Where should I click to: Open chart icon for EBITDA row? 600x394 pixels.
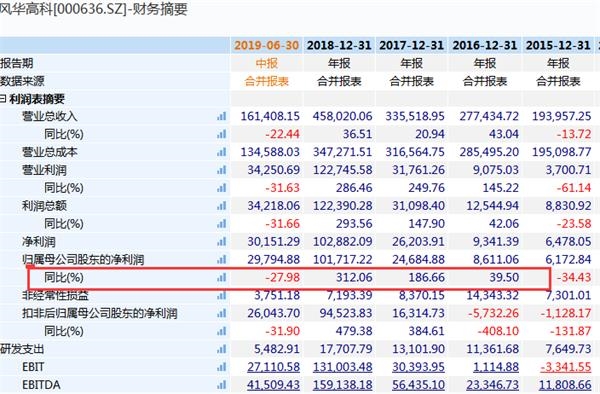[222, 385]
